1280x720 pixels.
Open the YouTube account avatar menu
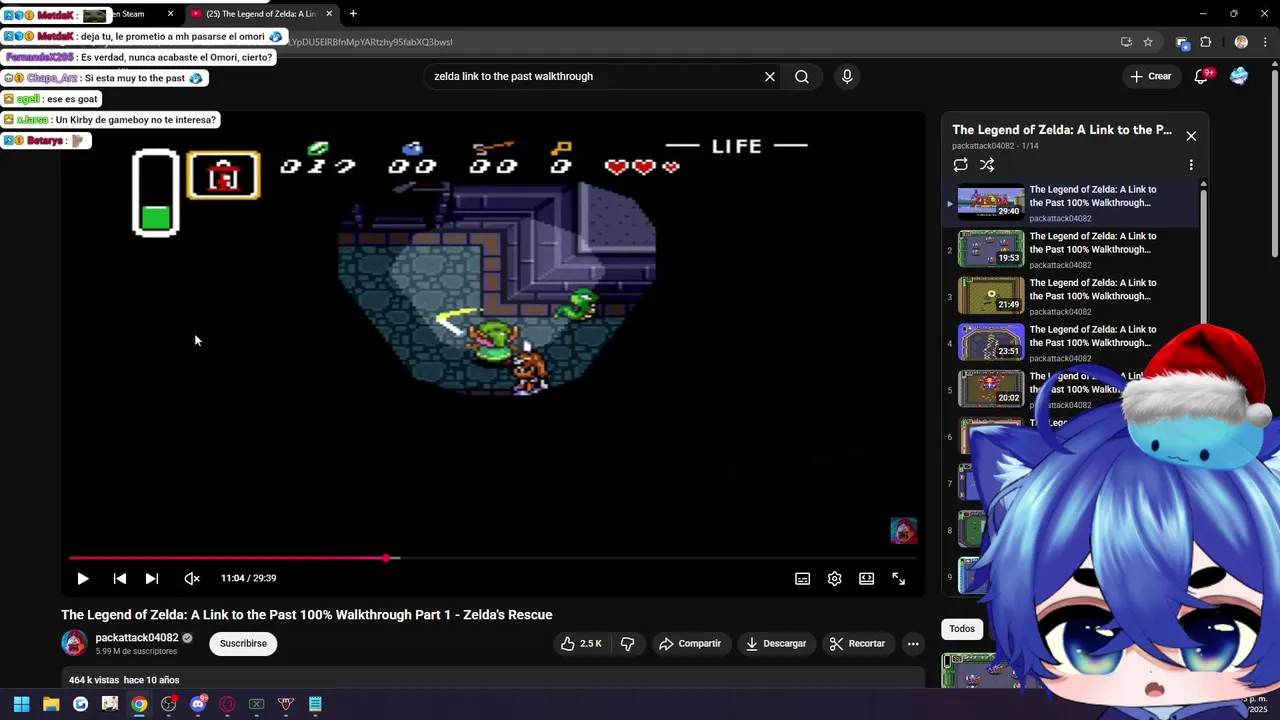pos(1239,76)
